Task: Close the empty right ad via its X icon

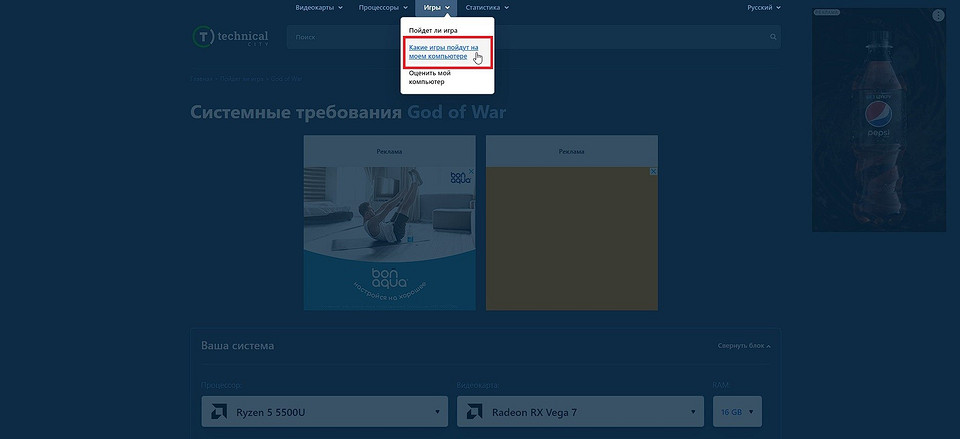Action: tap(653, 171)
